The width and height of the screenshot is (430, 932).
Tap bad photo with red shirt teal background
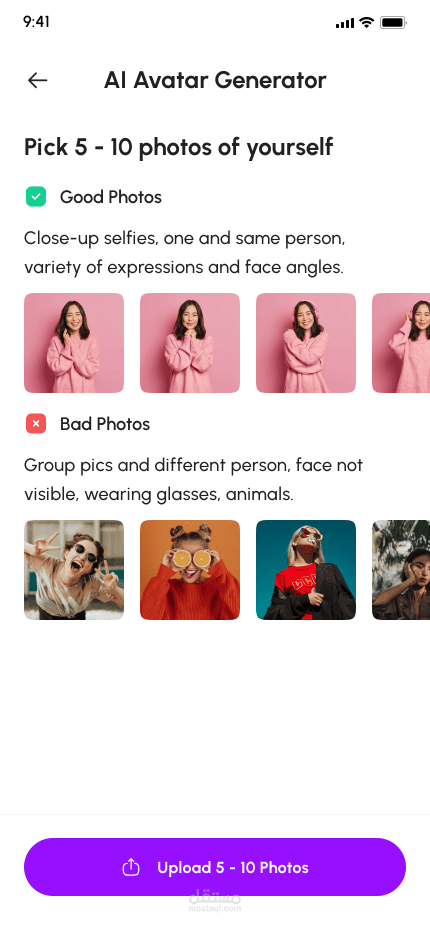(306, 570)
